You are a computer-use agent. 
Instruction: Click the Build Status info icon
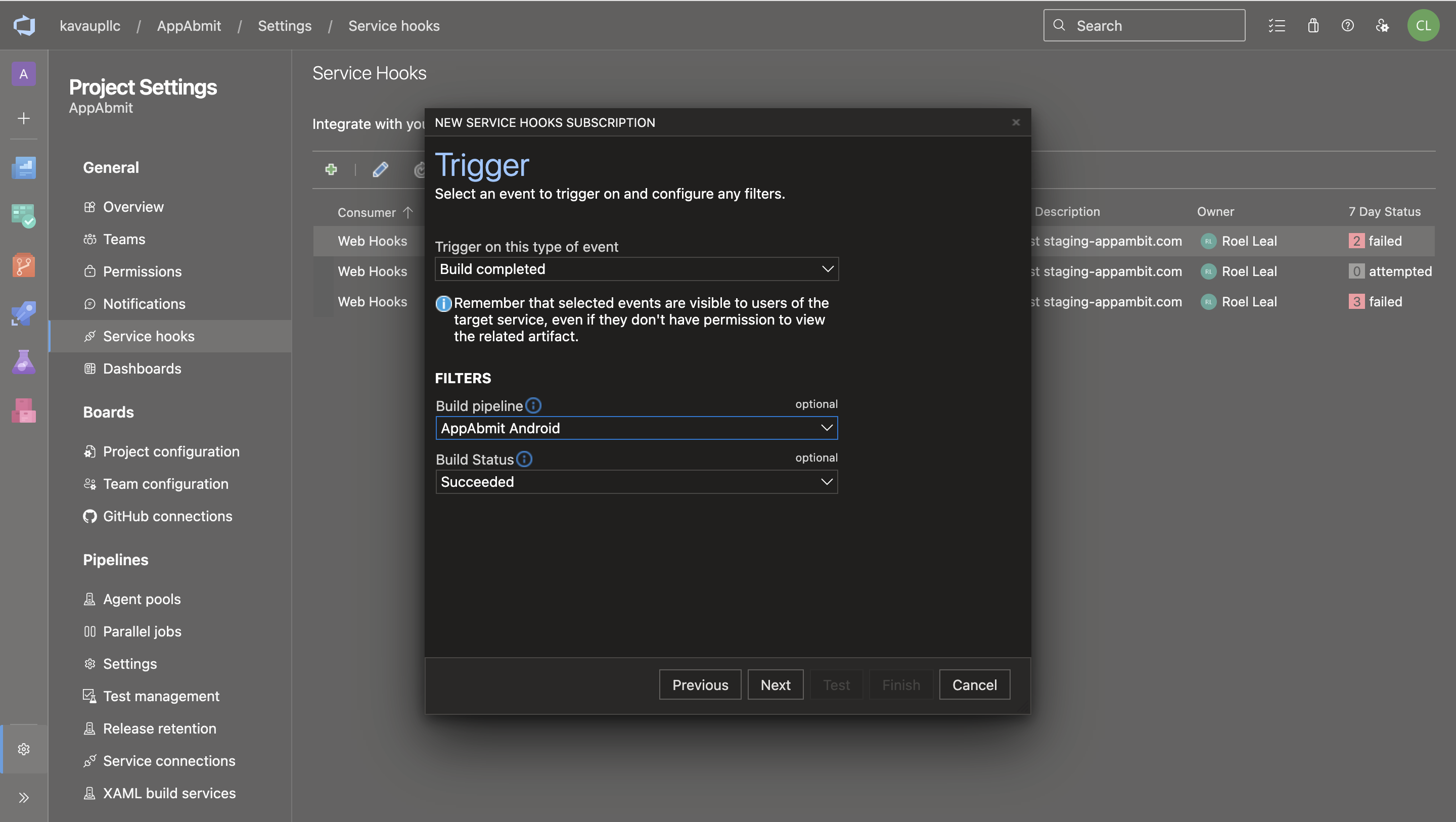[x=525, y=459]
